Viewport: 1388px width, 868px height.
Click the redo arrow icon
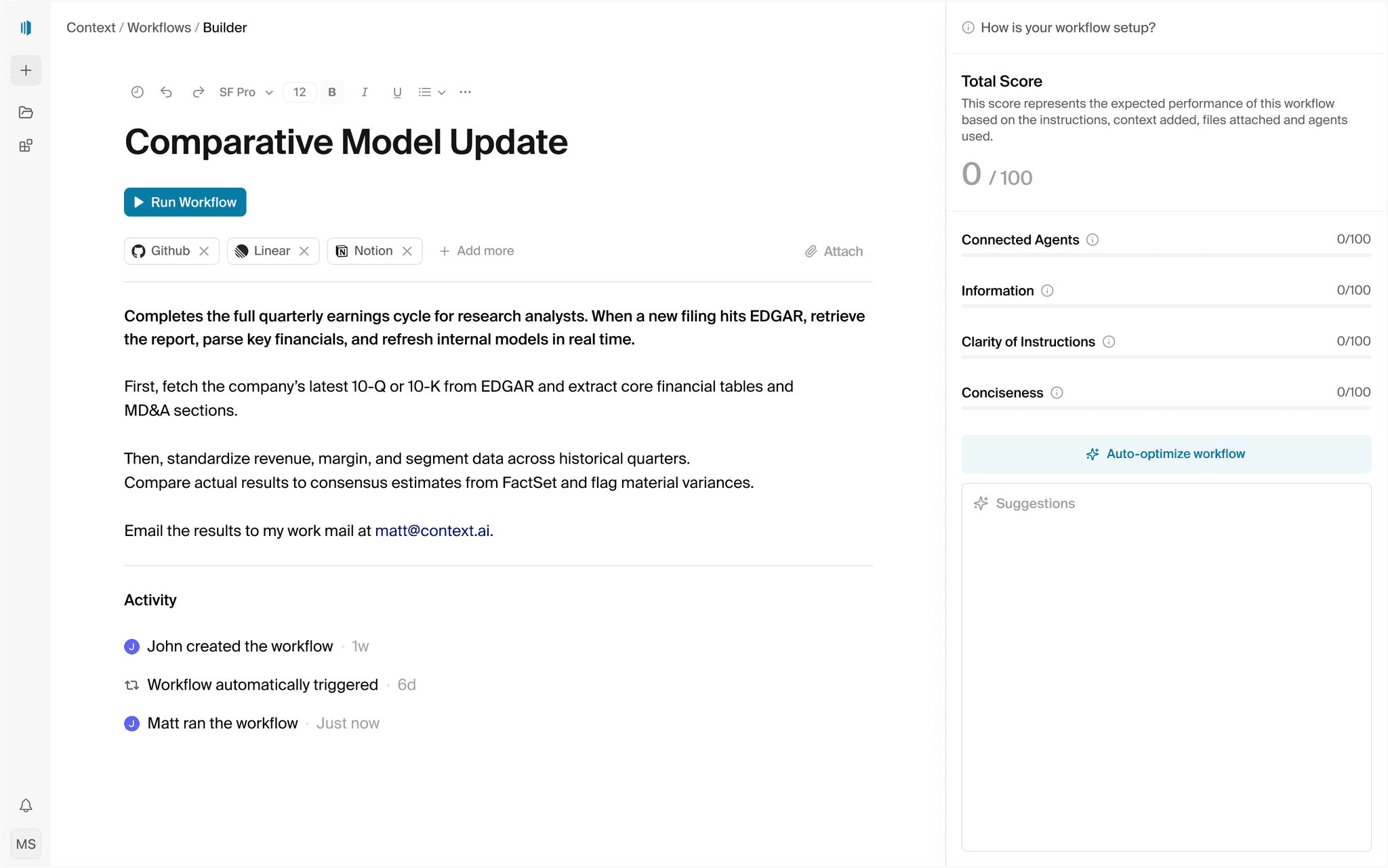coord(198,91)
